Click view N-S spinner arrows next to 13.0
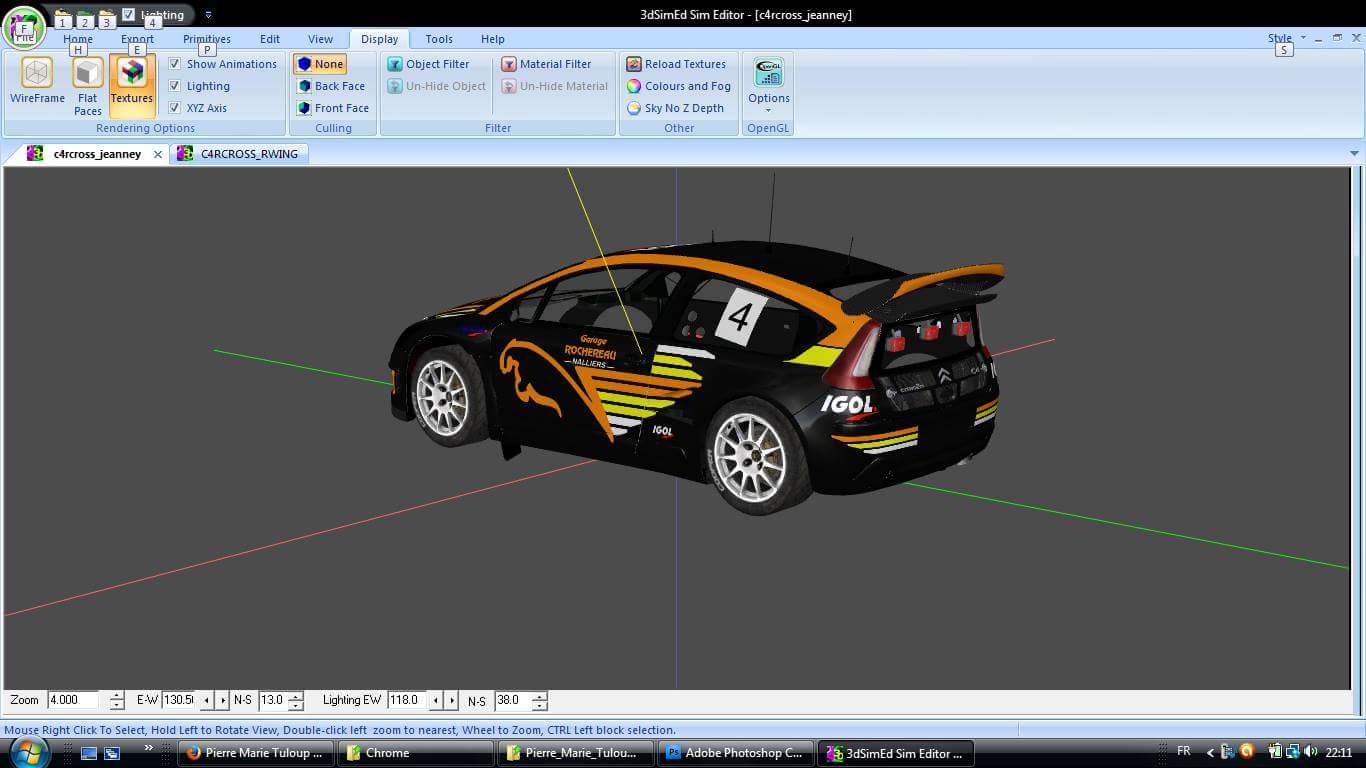Viewport: 1366px width, 768px height. (x=295, y=701)
